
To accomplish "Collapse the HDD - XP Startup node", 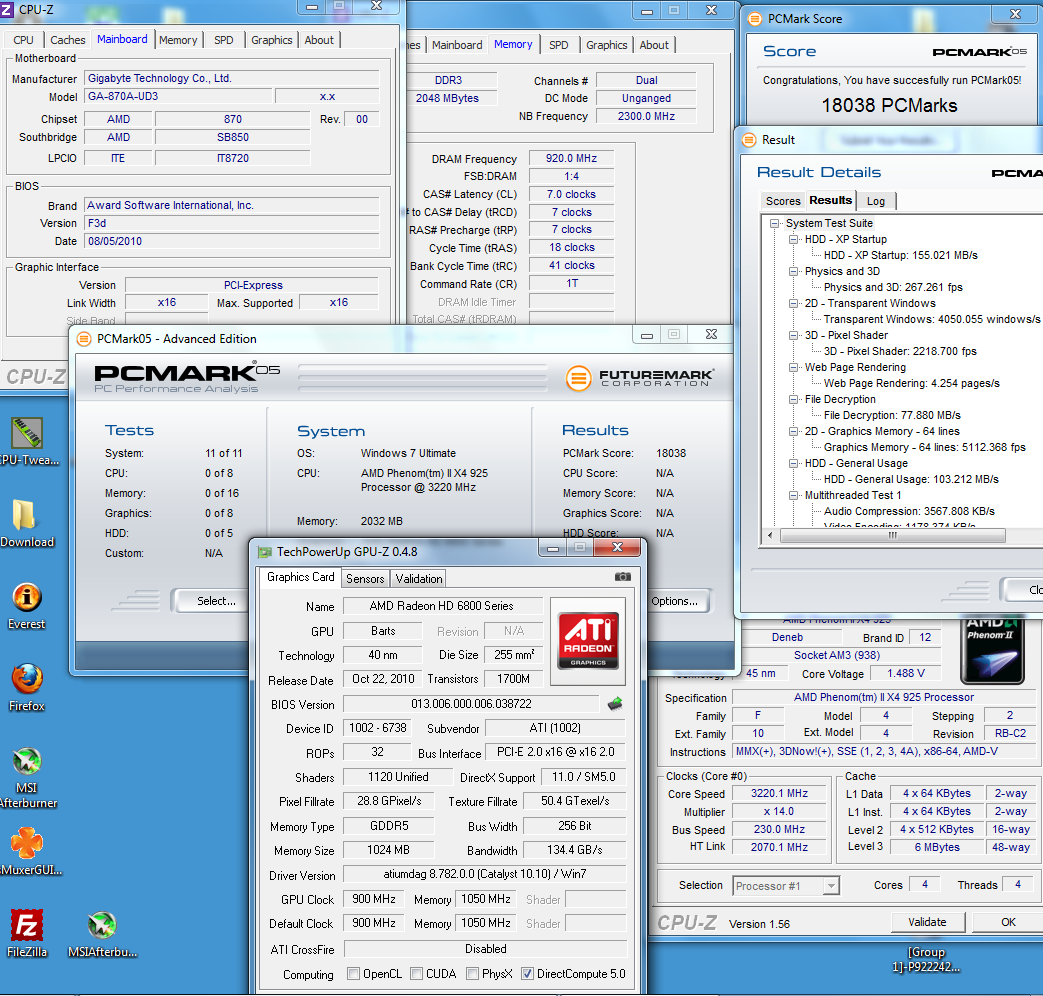I will [794, 240].
